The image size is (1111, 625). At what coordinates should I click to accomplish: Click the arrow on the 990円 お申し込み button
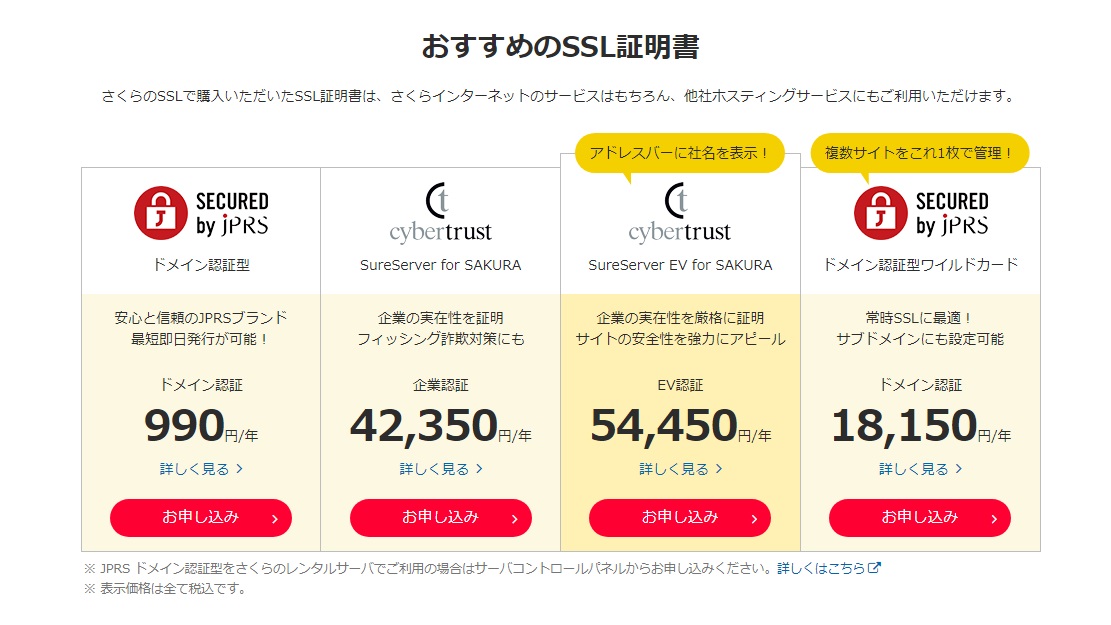pos(274,519)
